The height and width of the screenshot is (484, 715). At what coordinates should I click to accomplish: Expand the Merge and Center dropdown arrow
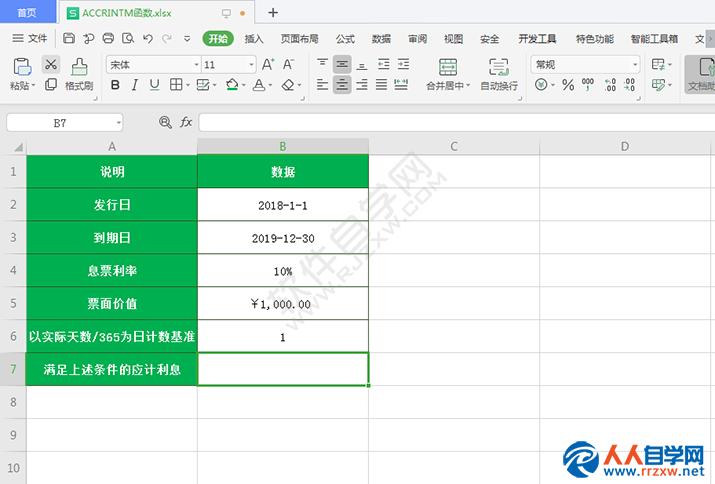tap(468, 85)
